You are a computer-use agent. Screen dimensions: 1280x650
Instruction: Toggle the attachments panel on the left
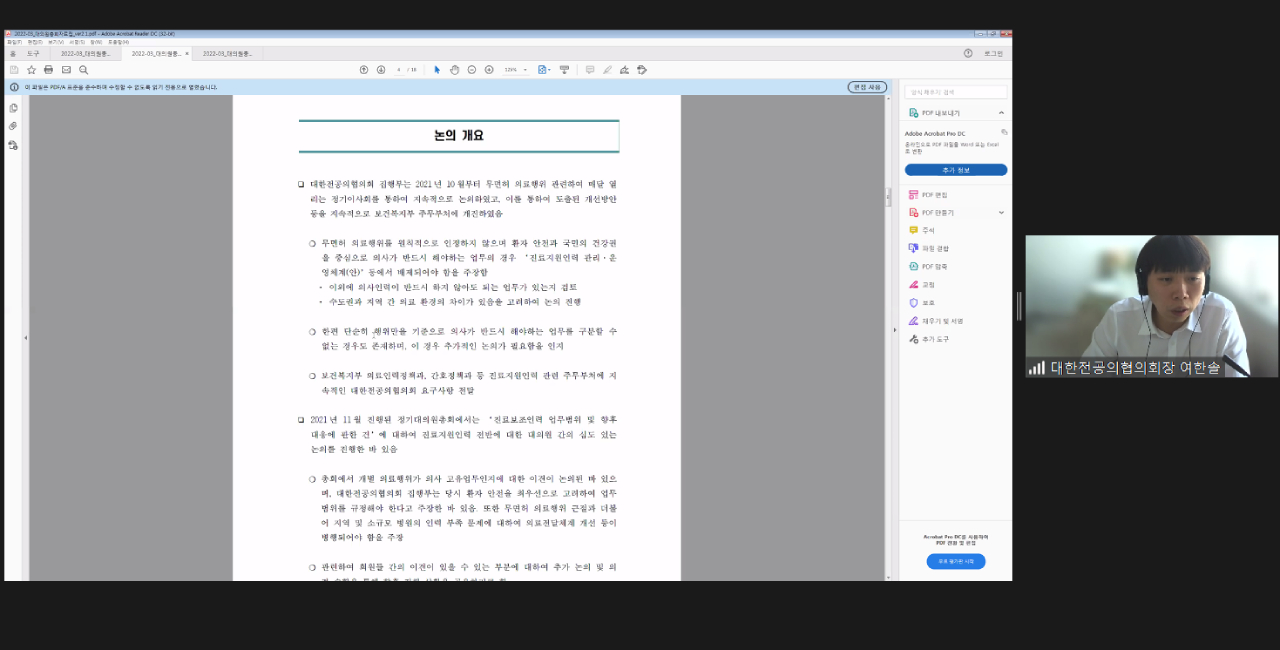pyautogui.click(x=12, y=126)
